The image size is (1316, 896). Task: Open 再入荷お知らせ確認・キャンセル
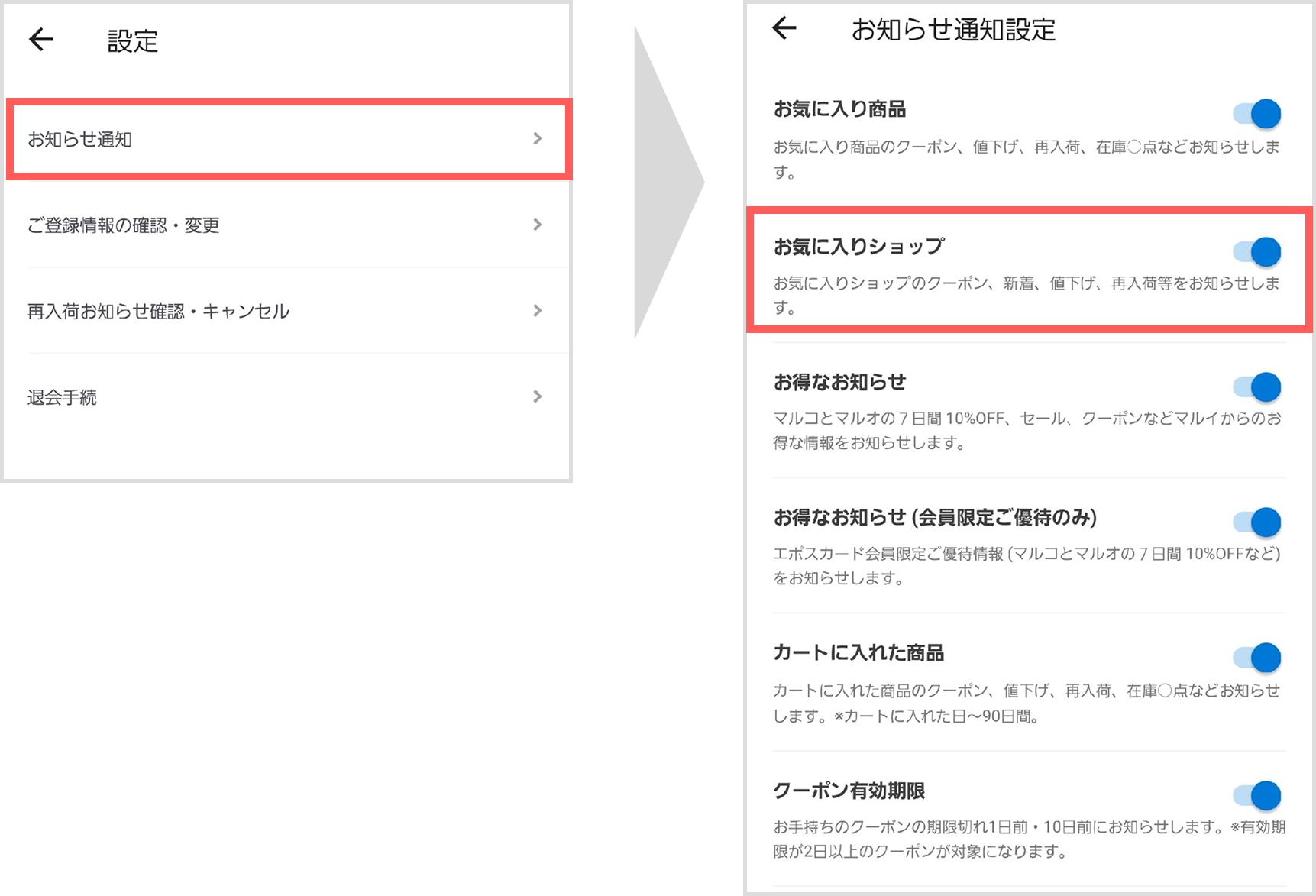click(x=158, y=311)
